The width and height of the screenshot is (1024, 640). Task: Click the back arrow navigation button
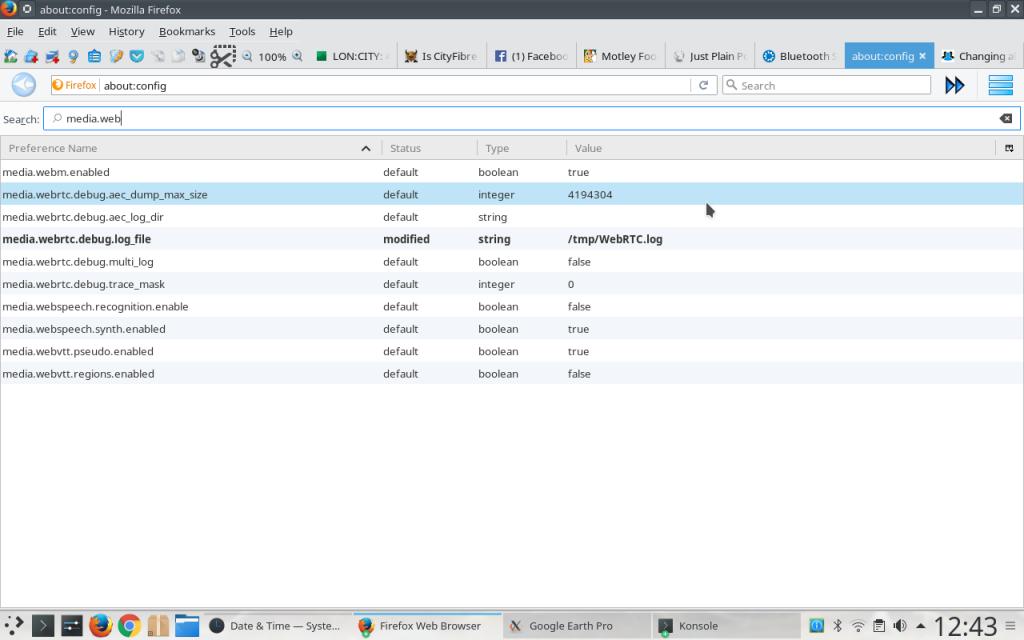[23, 85]
